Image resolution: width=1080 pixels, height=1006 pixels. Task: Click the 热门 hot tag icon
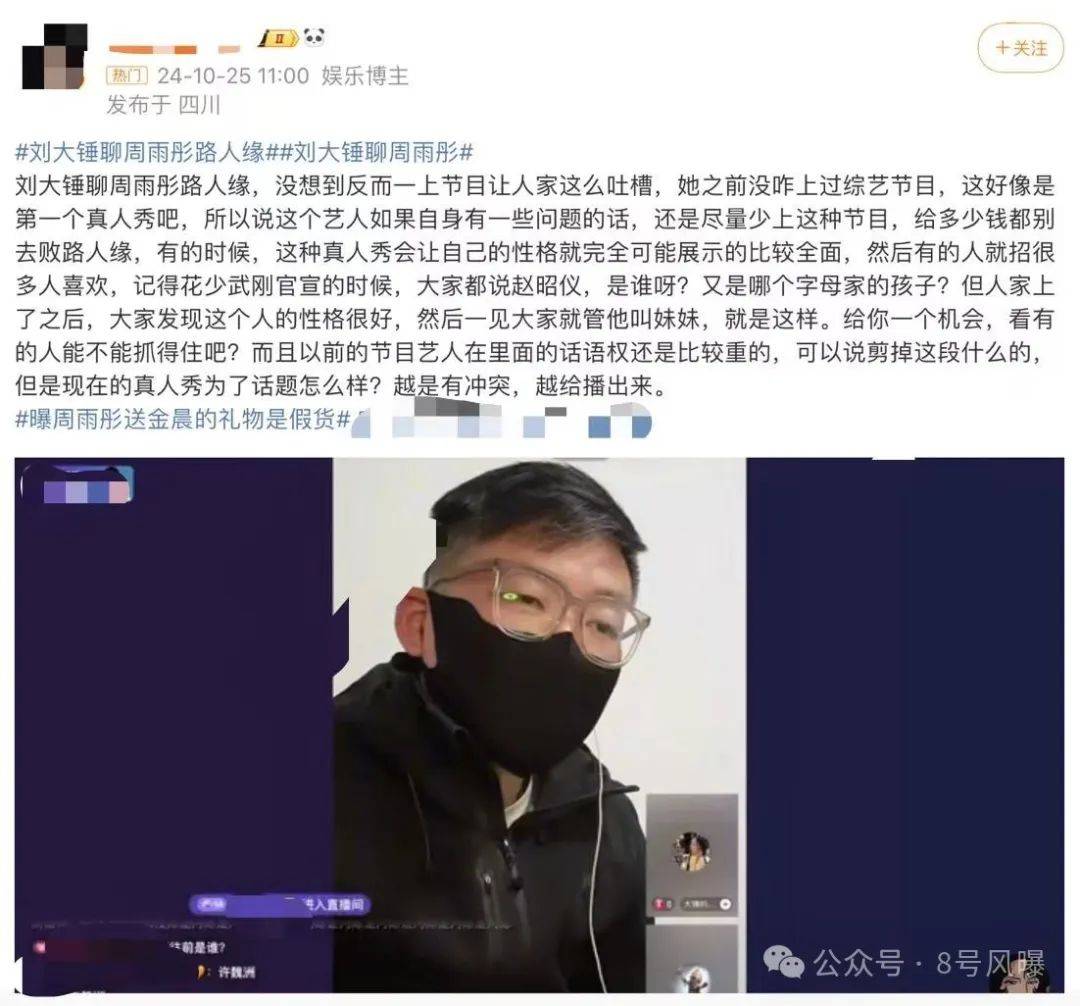coord(127,75)
